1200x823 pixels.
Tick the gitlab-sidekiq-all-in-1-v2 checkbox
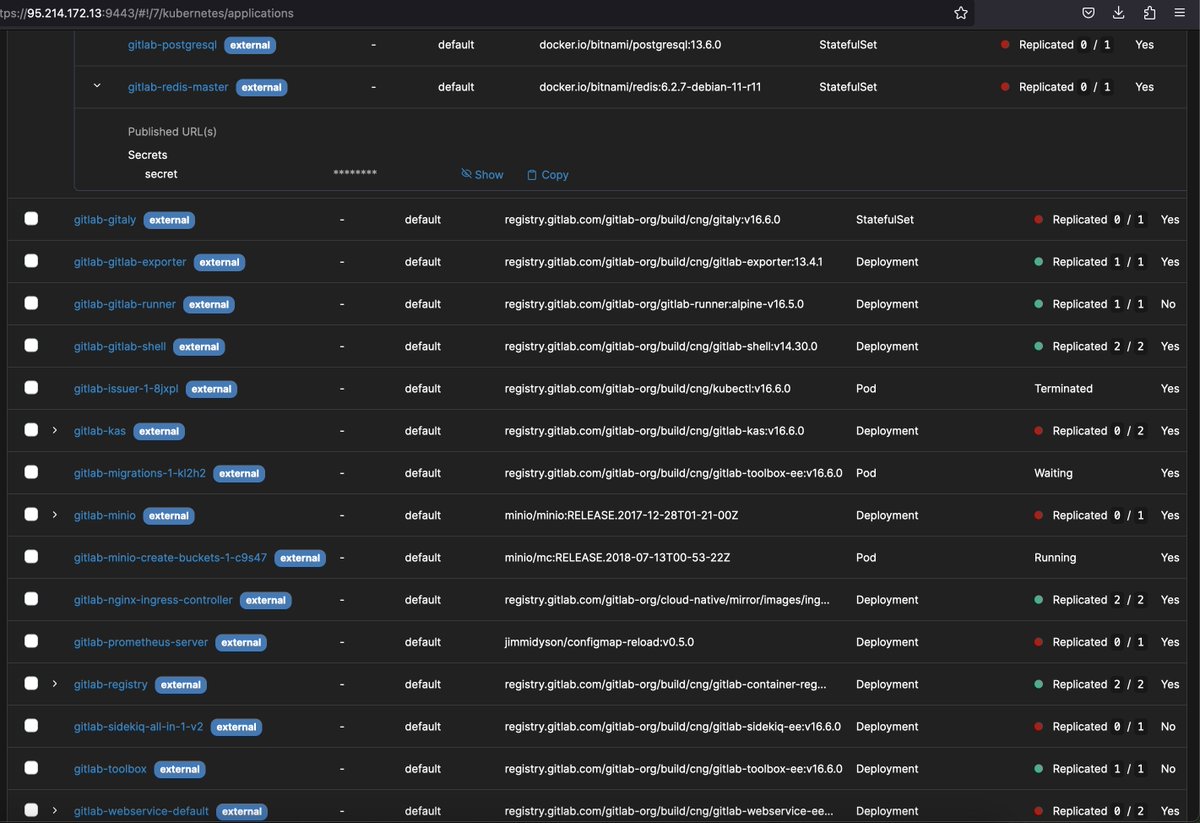tap(31, 725)
